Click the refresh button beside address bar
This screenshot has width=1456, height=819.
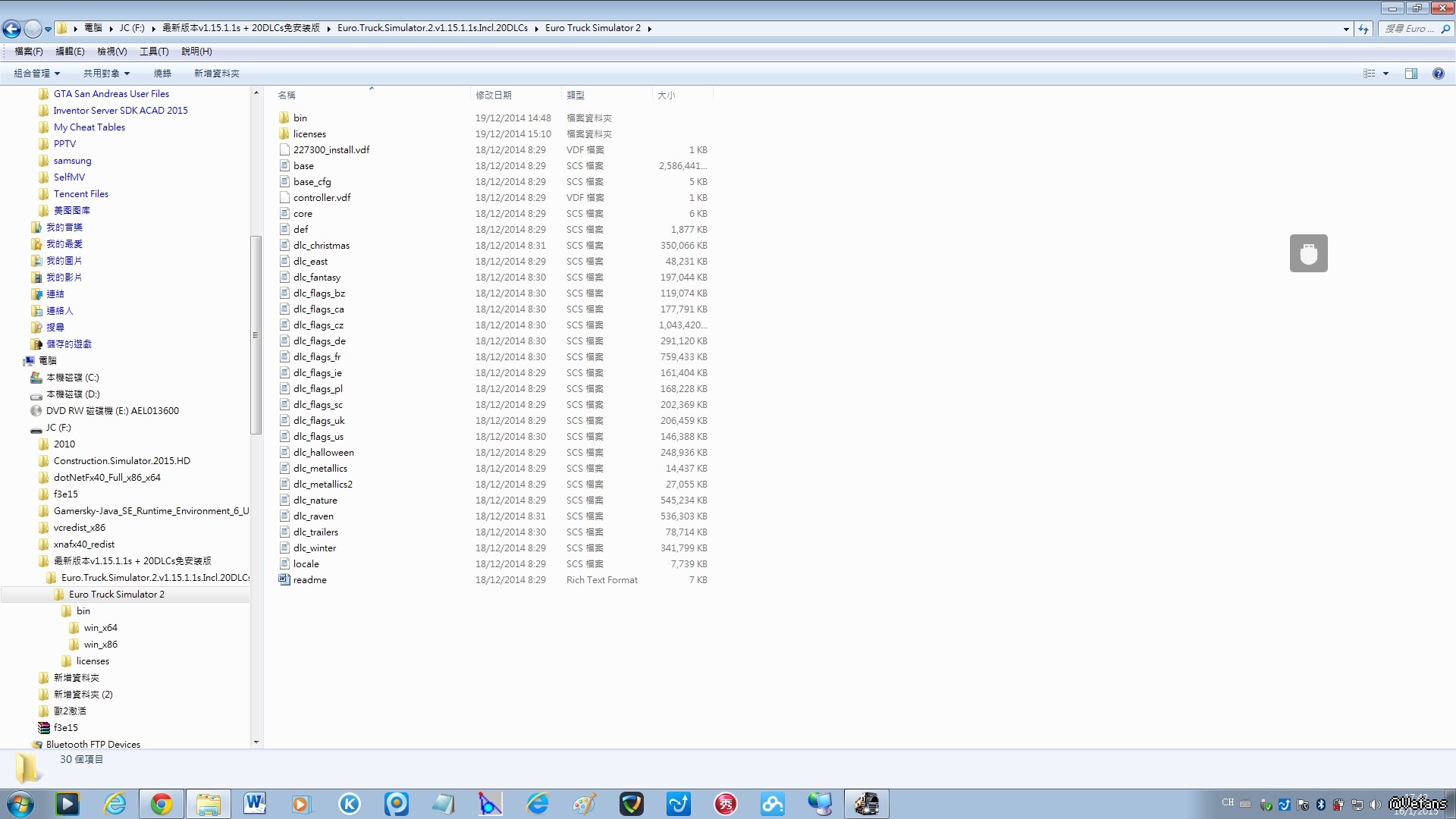tap(1363, 29)
